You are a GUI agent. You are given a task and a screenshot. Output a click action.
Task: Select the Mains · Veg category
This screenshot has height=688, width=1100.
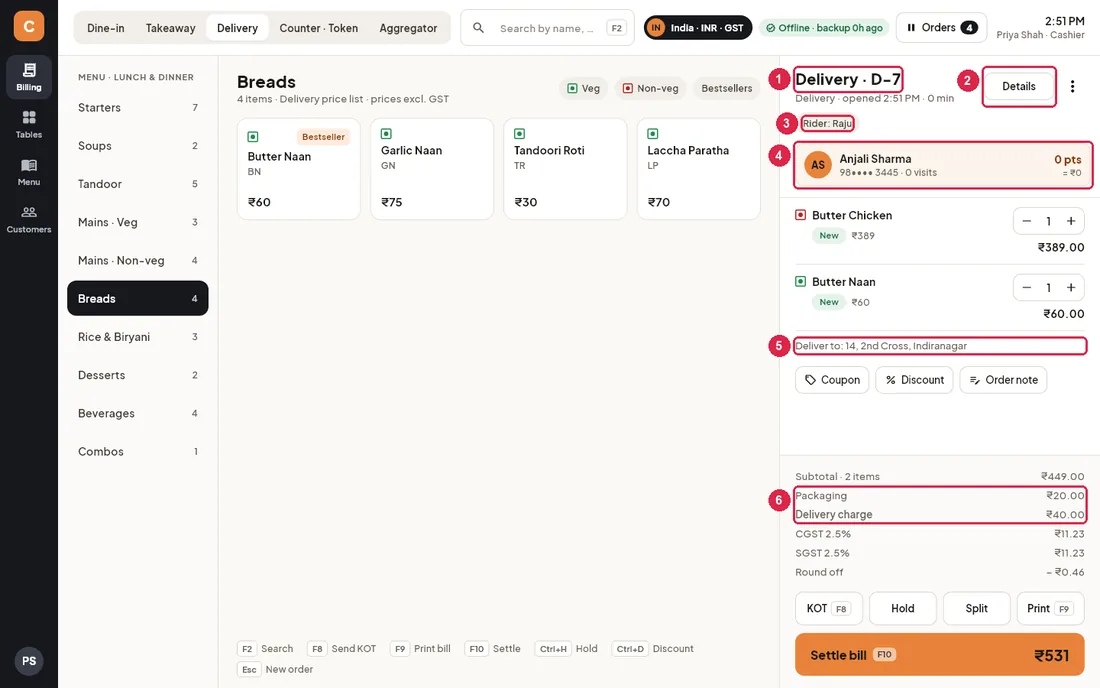coord(138,222)
